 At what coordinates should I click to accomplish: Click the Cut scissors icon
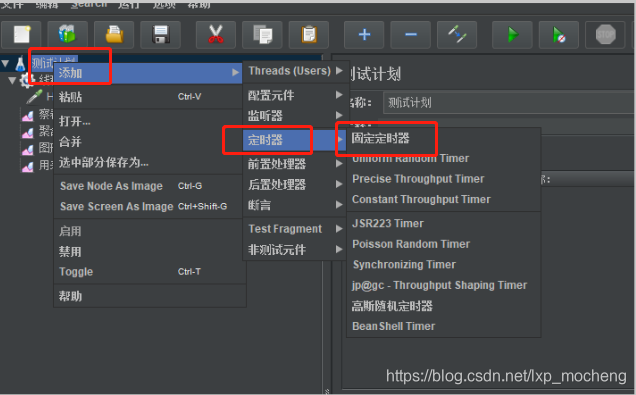tap(216, 34)
